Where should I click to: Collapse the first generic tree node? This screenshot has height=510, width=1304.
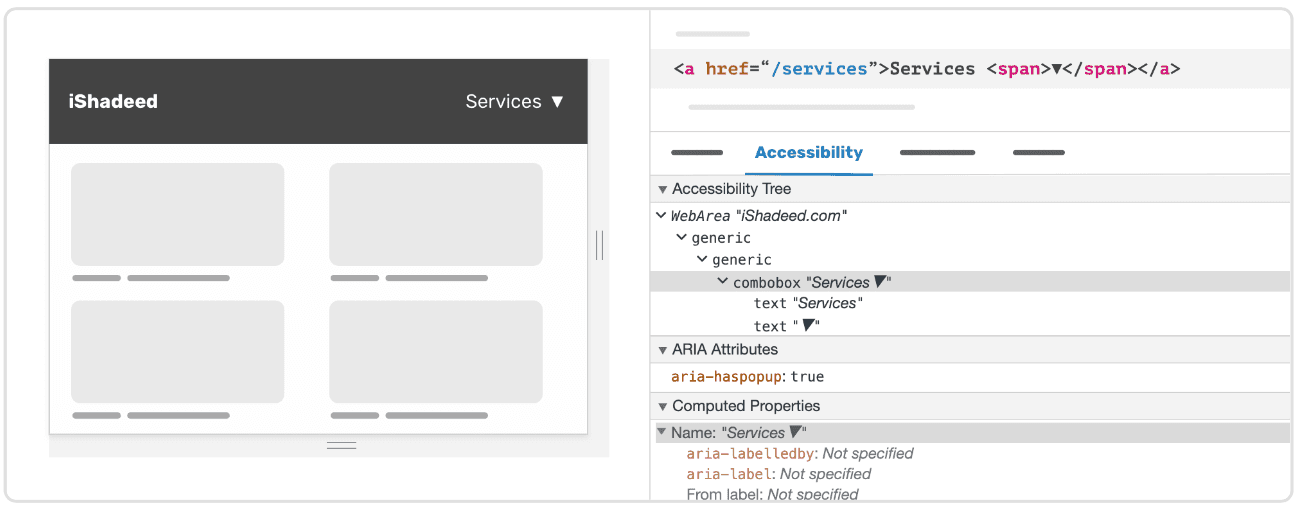682,238
